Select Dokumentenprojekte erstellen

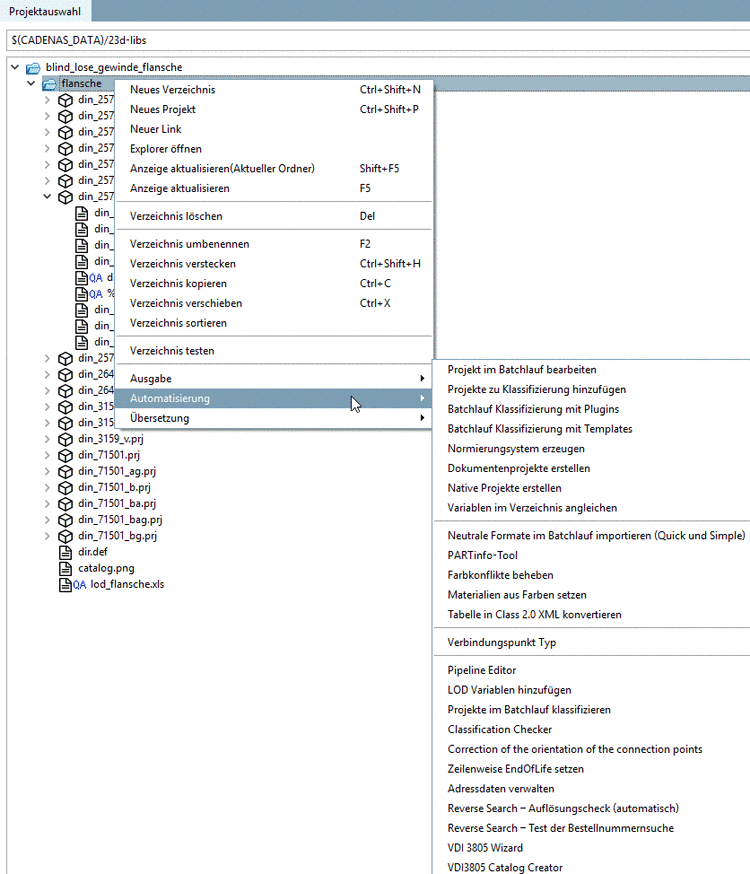coord(592,469)
